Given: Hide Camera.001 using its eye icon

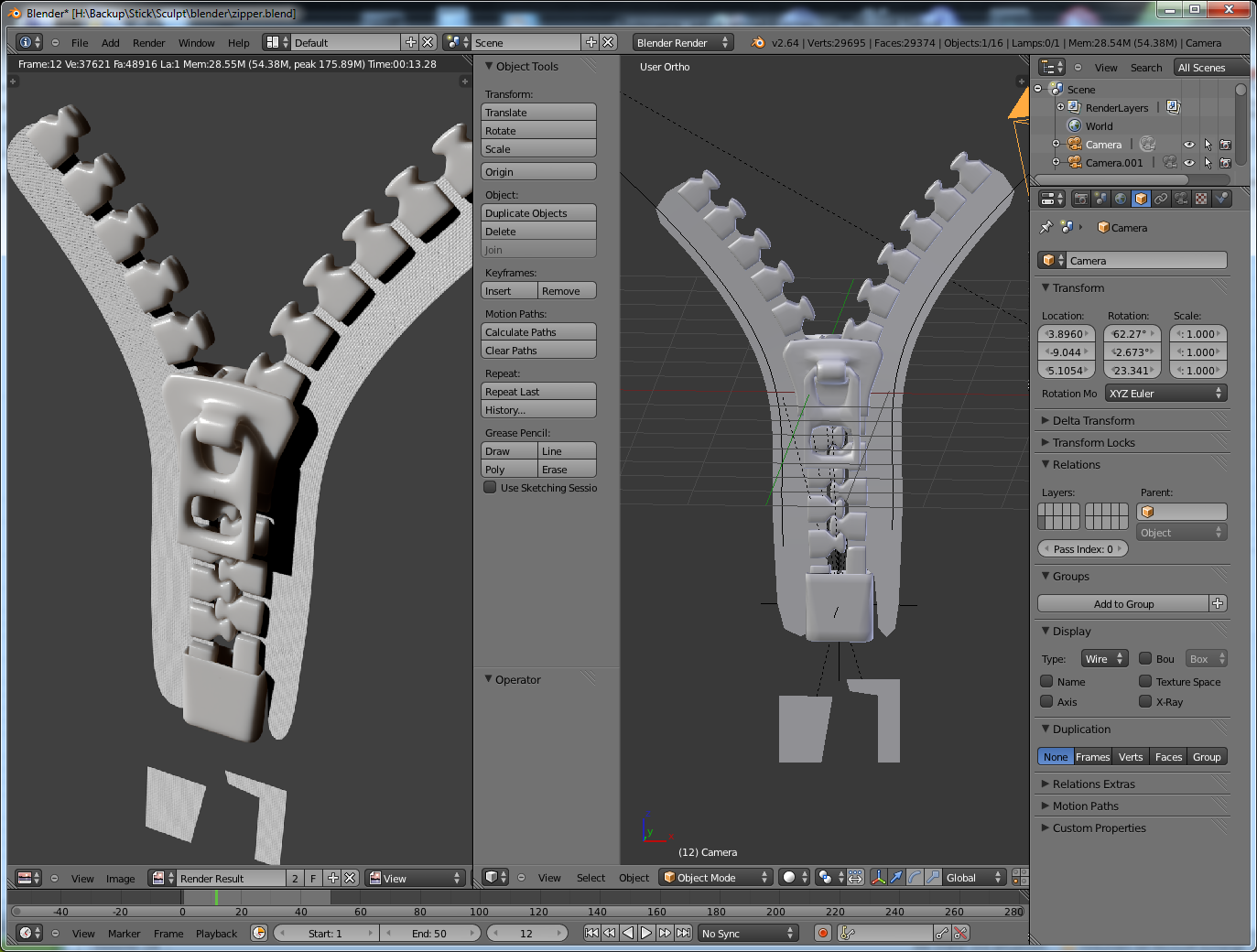Looking at the screenshot, I should [x=1188, y=163].
